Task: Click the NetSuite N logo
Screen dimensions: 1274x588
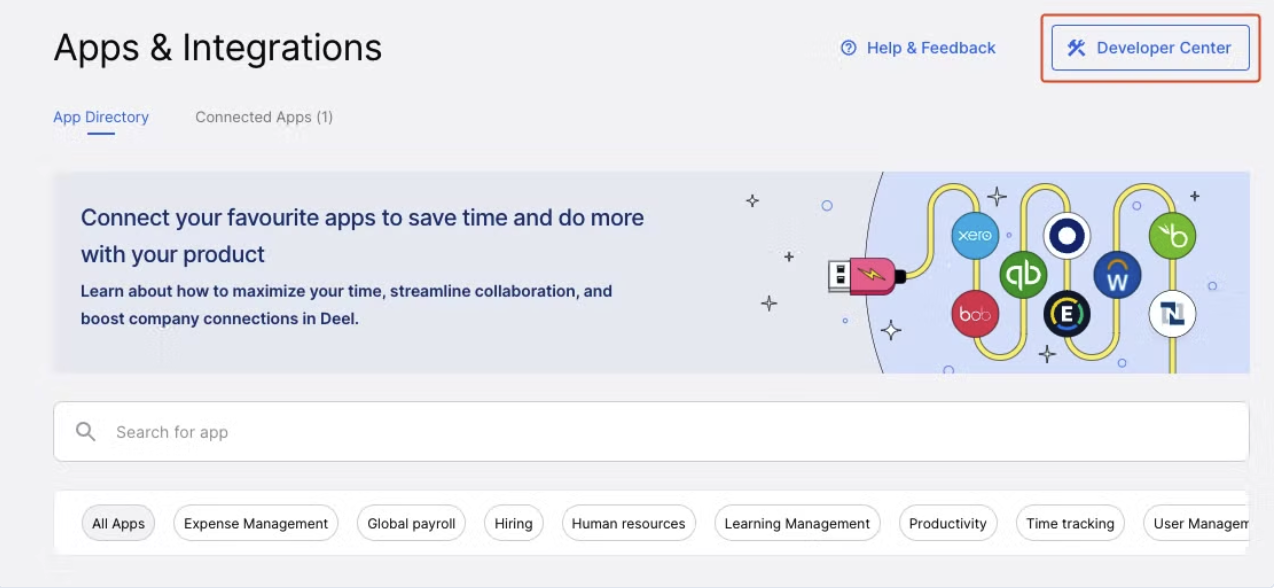Action: point(1173,314)
